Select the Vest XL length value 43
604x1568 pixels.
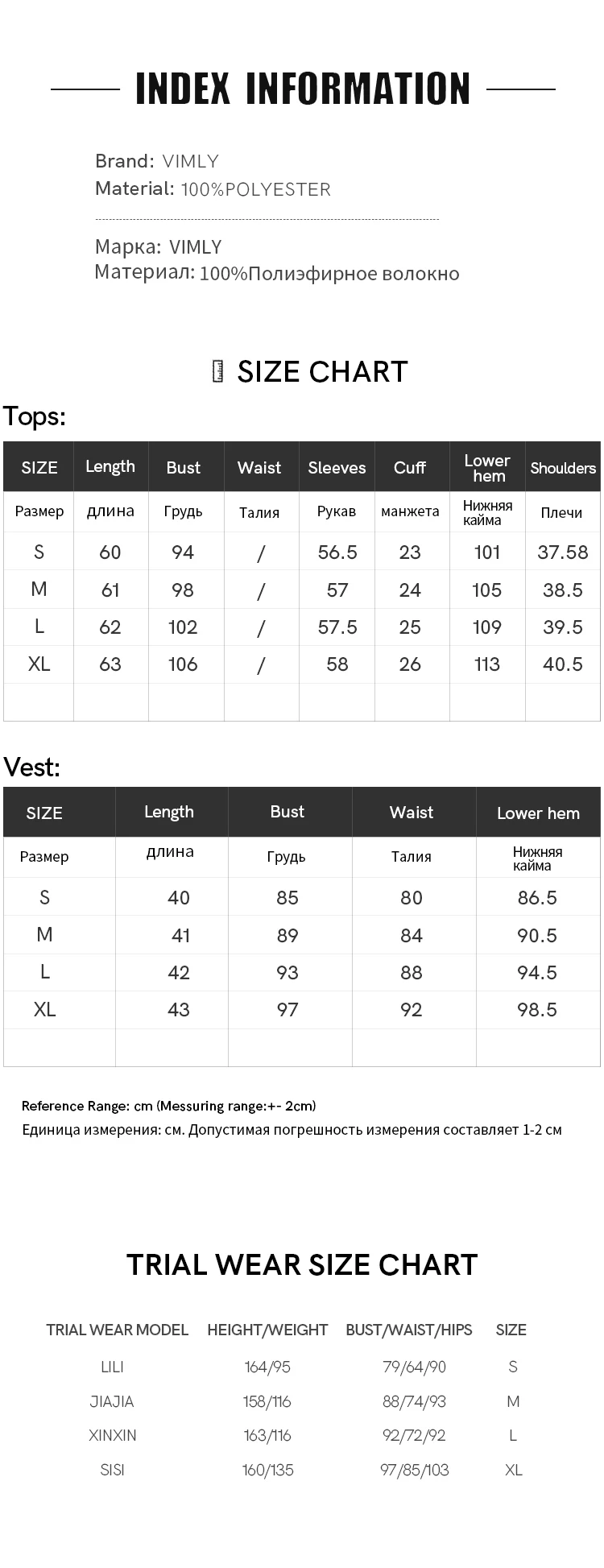pyautogui.click(x=179, y=1010)
